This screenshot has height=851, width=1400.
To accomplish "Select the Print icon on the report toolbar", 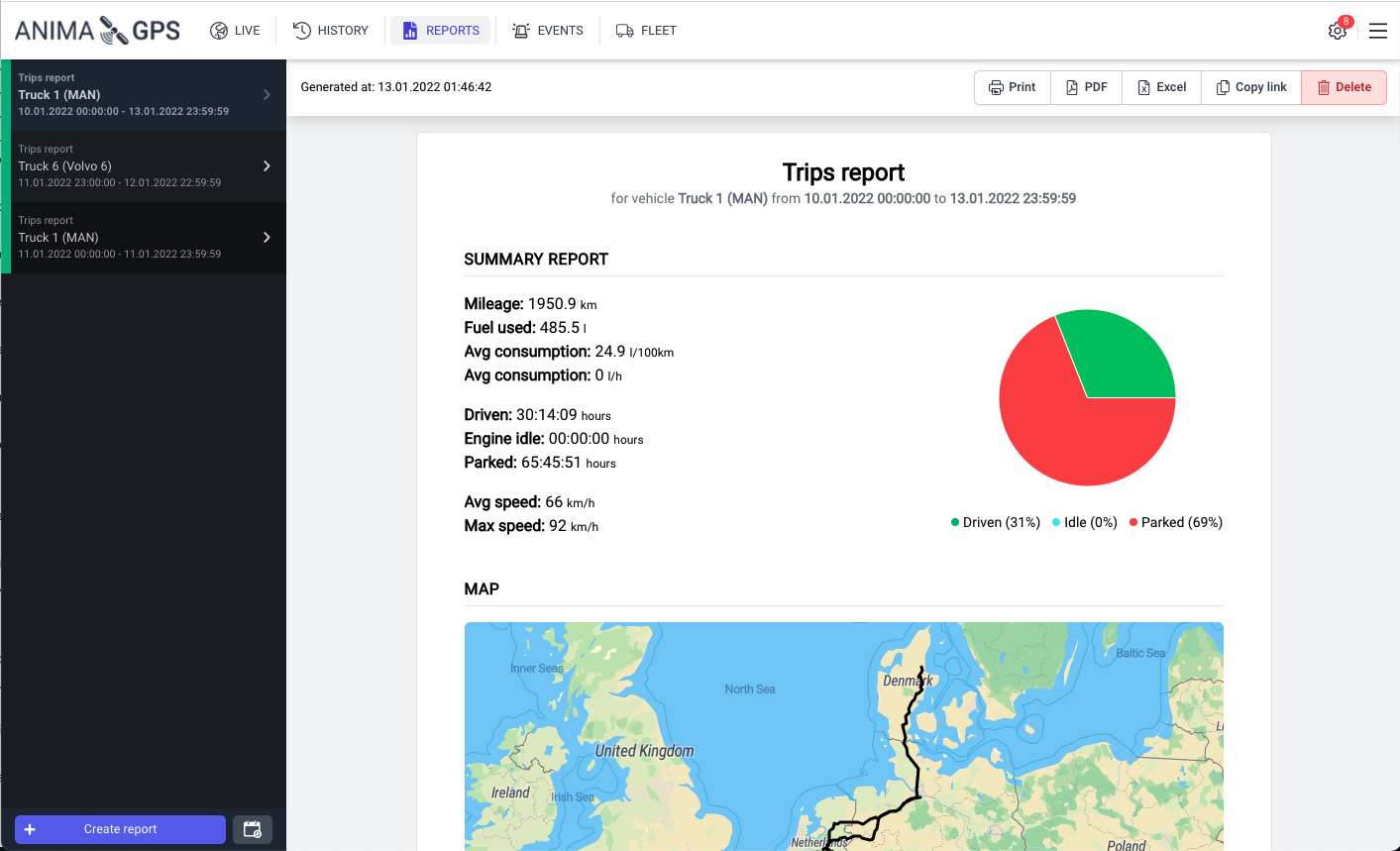I will [x=995, y=87].
